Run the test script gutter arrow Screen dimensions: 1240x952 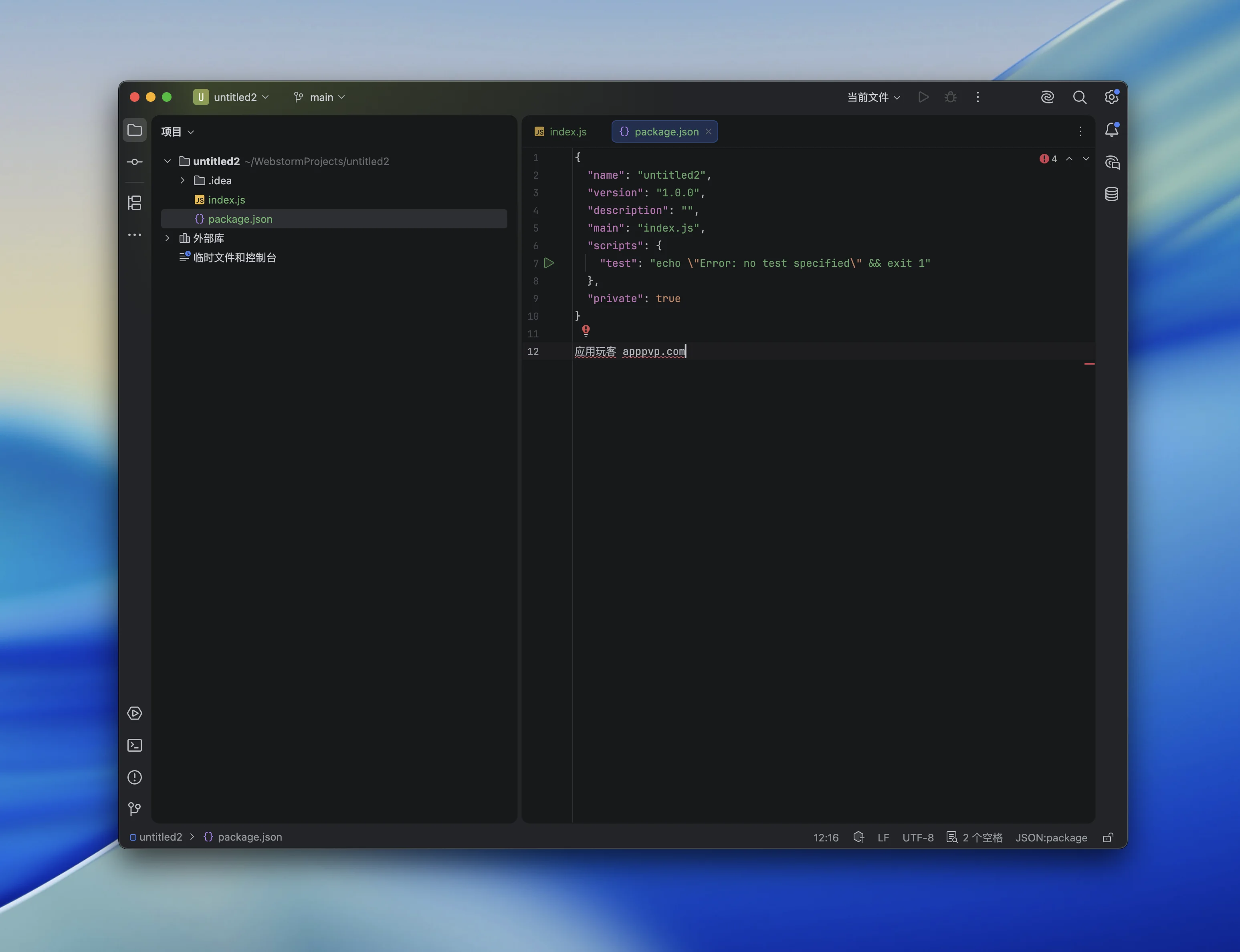549,263
